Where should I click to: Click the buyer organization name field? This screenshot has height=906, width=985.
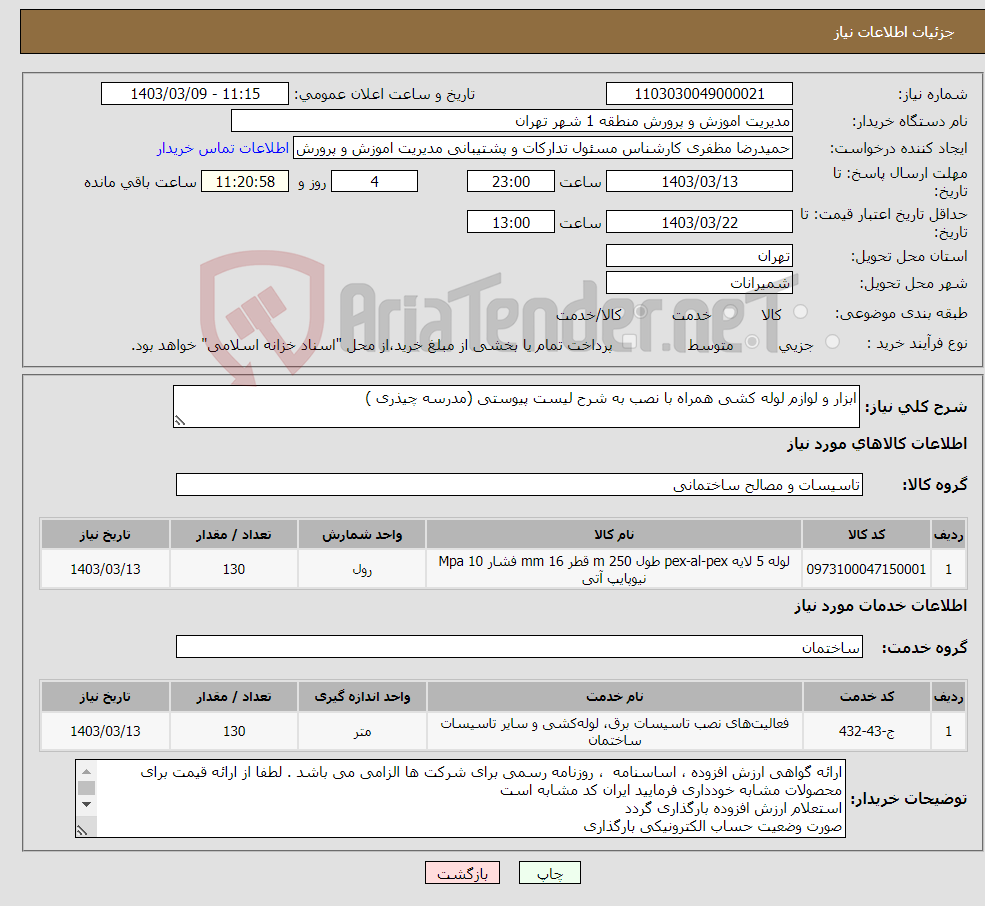click(512, 121)
